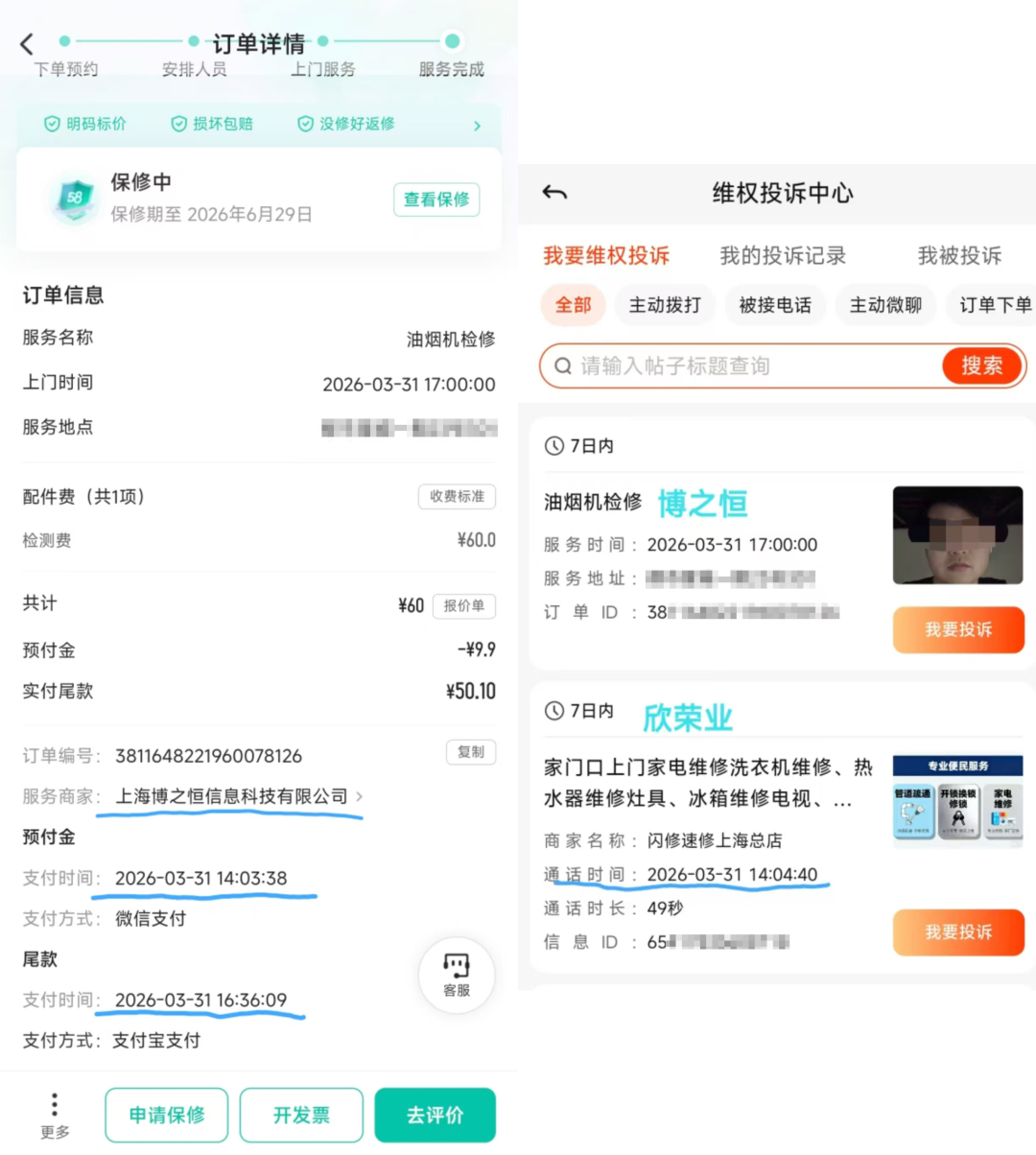Switch to 我被投诉 tab
Screen dimensions: 1036x1155
point(959,255)
